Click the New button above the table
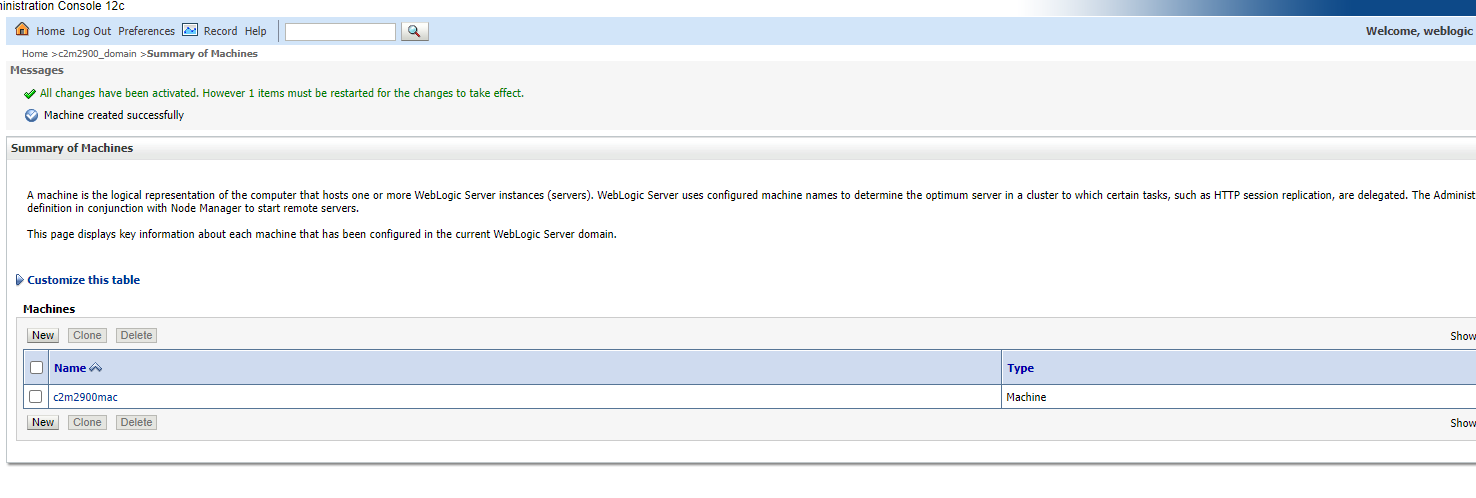This screenshot has width=1476, height=498. click(x=43, y=335)
